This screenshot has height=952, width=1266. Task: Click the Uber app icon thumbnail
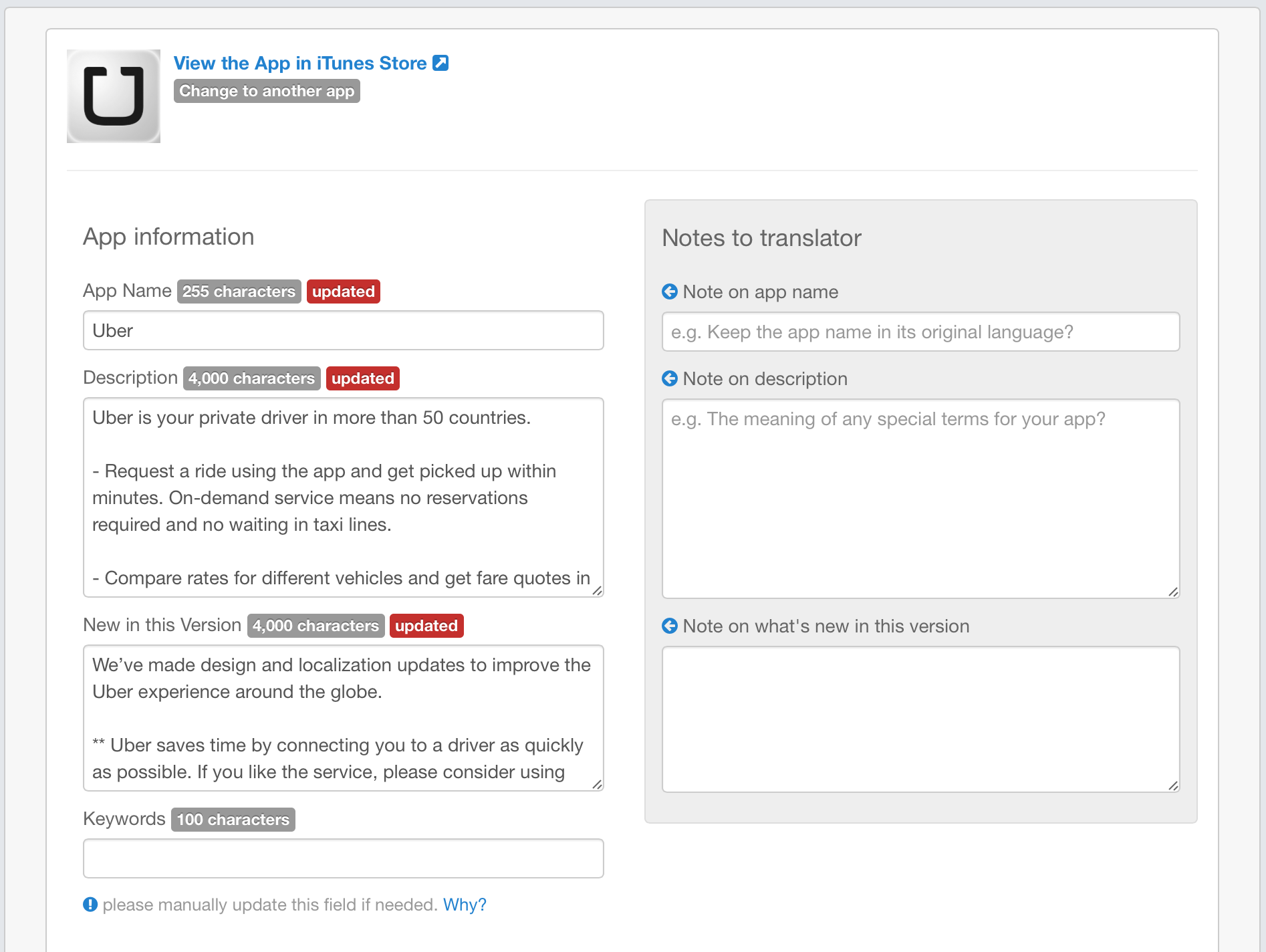point(114,96)
